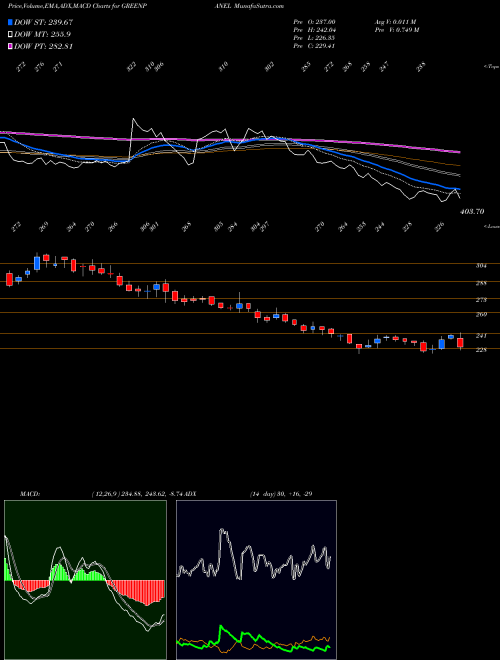This screenshot has width=500, height=660.
Task: Click the tall blue candlestick near the chart's start
Action: coord(37,263)
